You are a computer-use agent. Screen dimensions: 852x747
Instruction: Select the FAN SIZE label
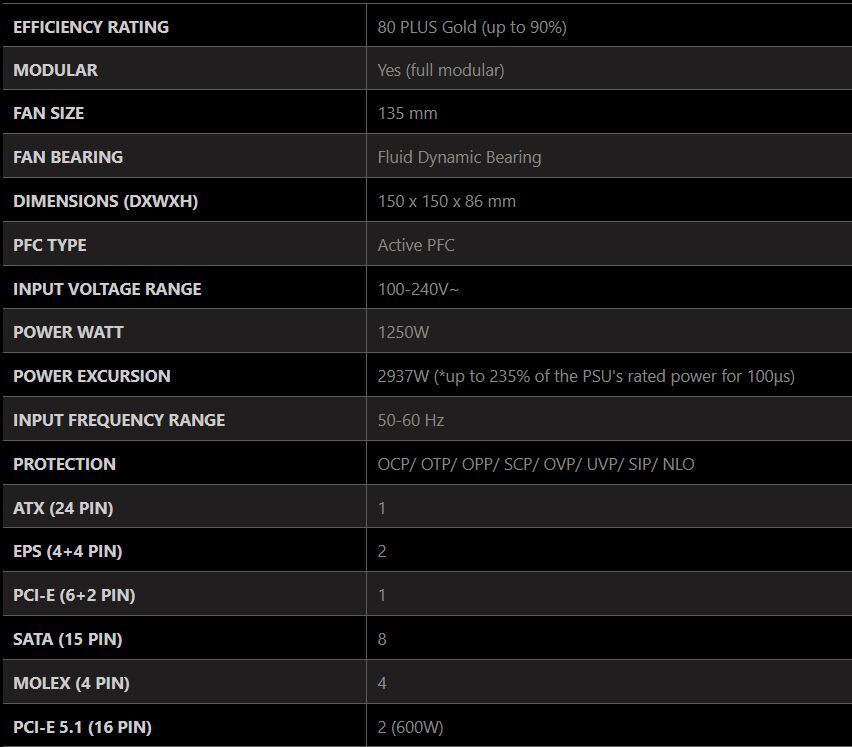[48, 113]
